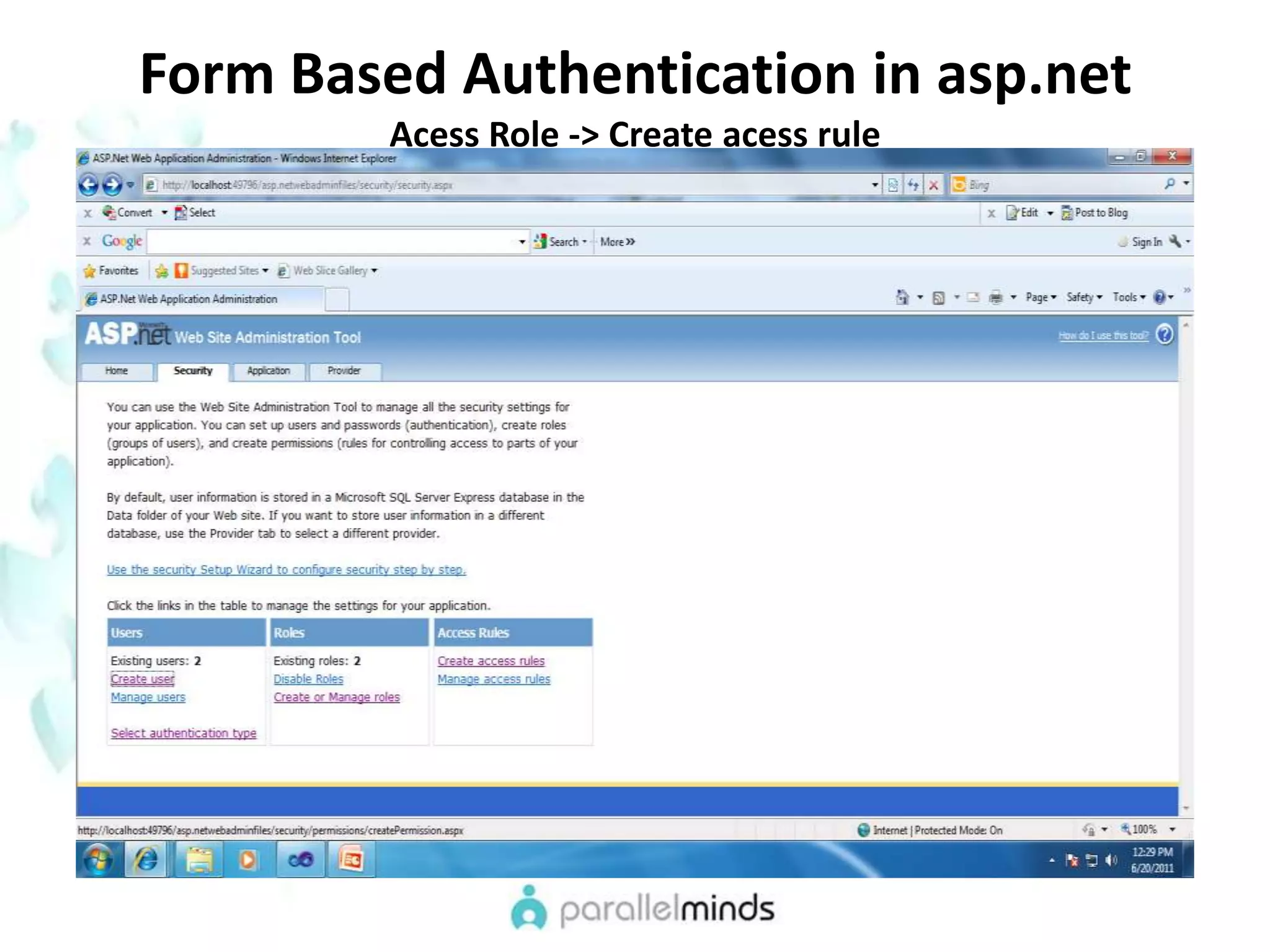Screen dimensions: 1270x952
Task: Click the Home icon in command bar
Action: click(902, 297)
